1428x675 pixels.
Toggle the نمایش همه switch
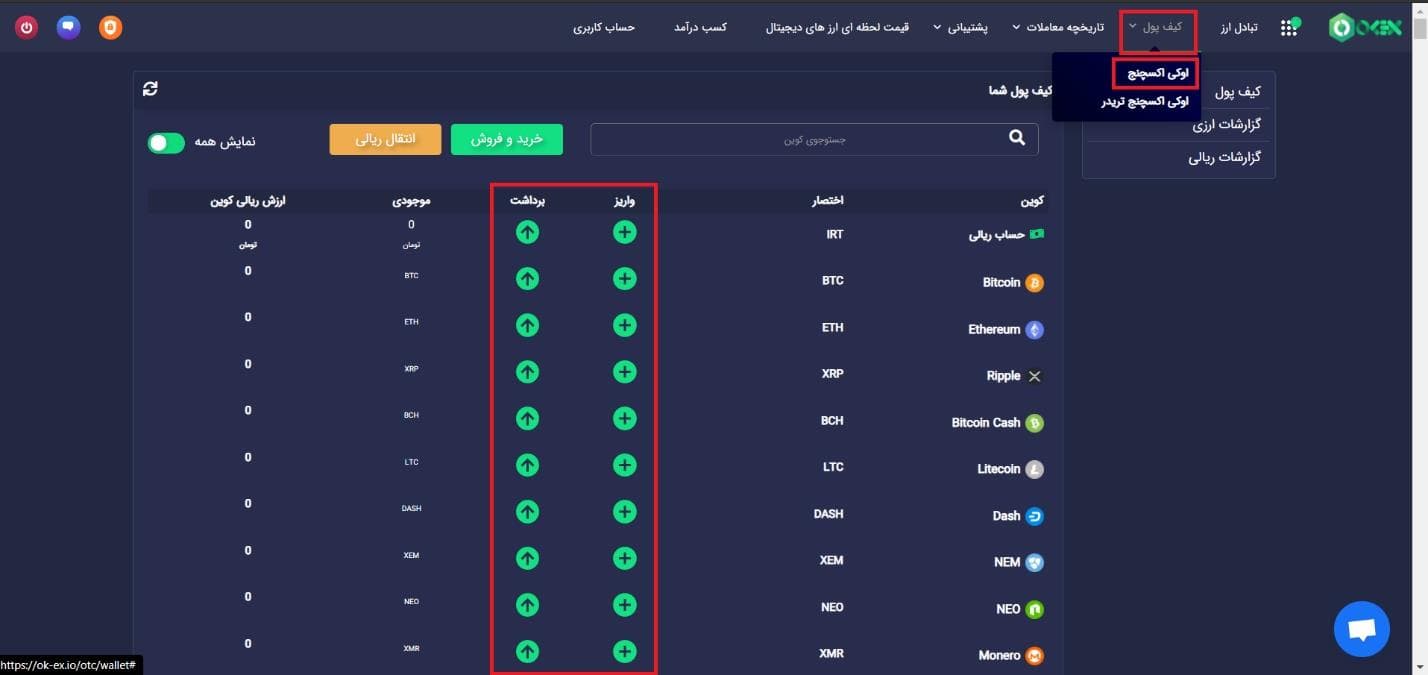pyautogui.click(x=166, y=143)
